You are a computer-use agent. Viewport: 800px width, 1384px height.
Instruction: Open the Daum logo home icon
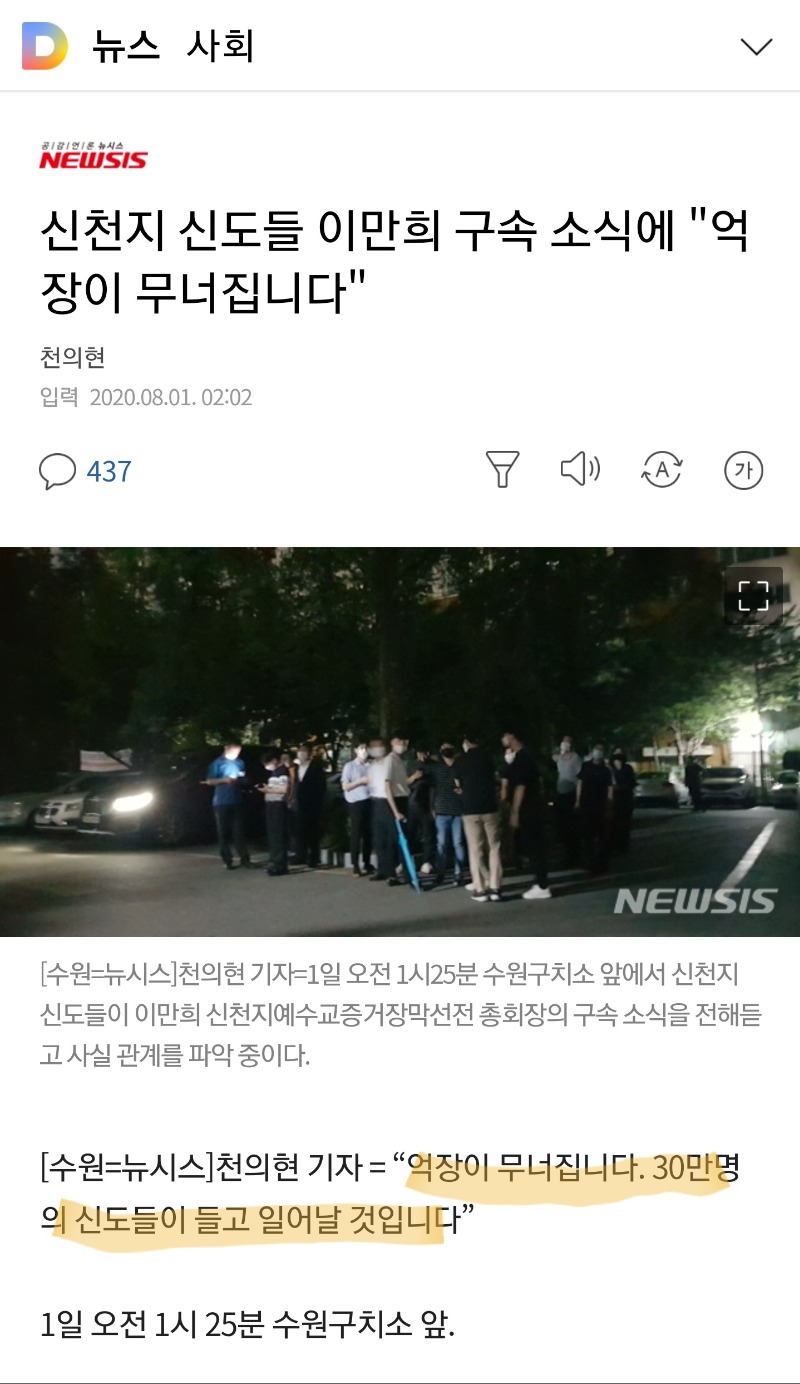[x=45, y=46]
